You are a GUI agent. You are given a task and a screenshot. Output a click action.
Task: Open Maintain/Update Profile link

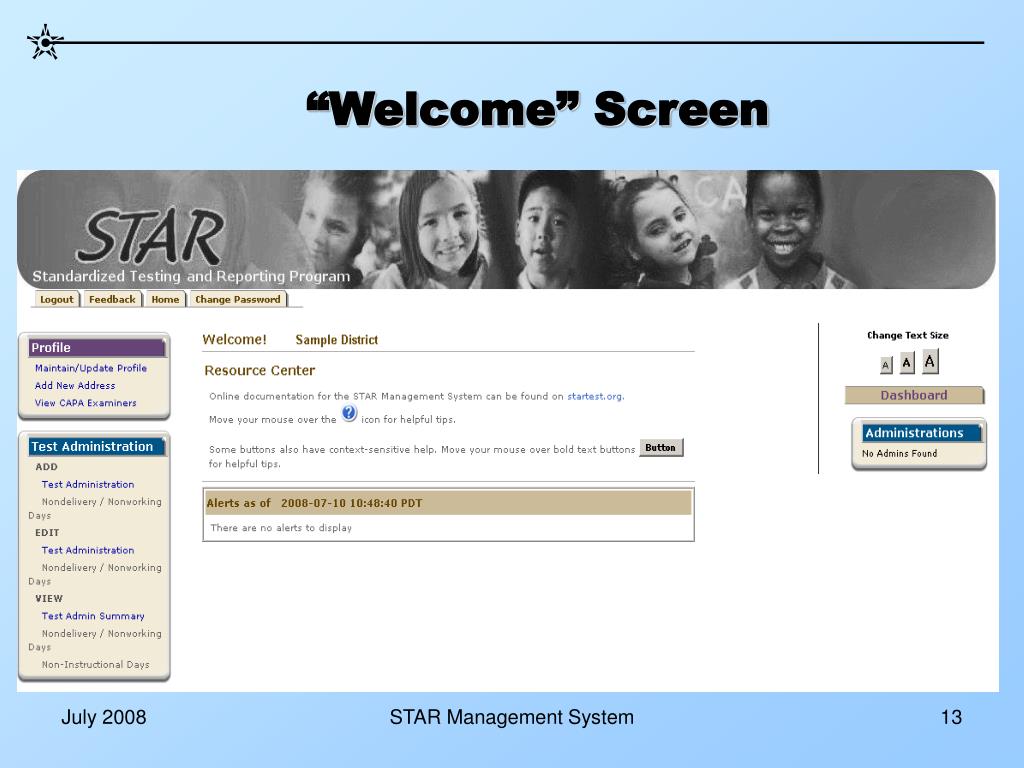91,368
